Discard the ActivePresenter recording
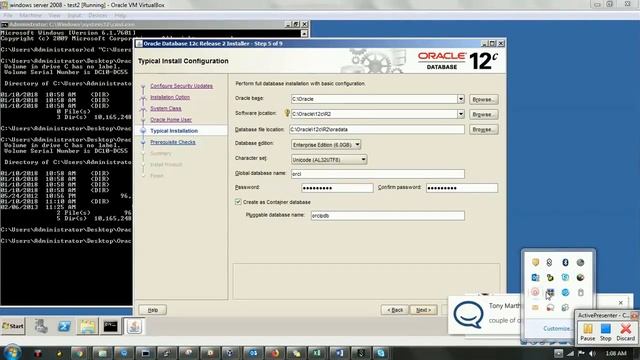The height and width of the screenshot is (360, 640). pos(625,332)
